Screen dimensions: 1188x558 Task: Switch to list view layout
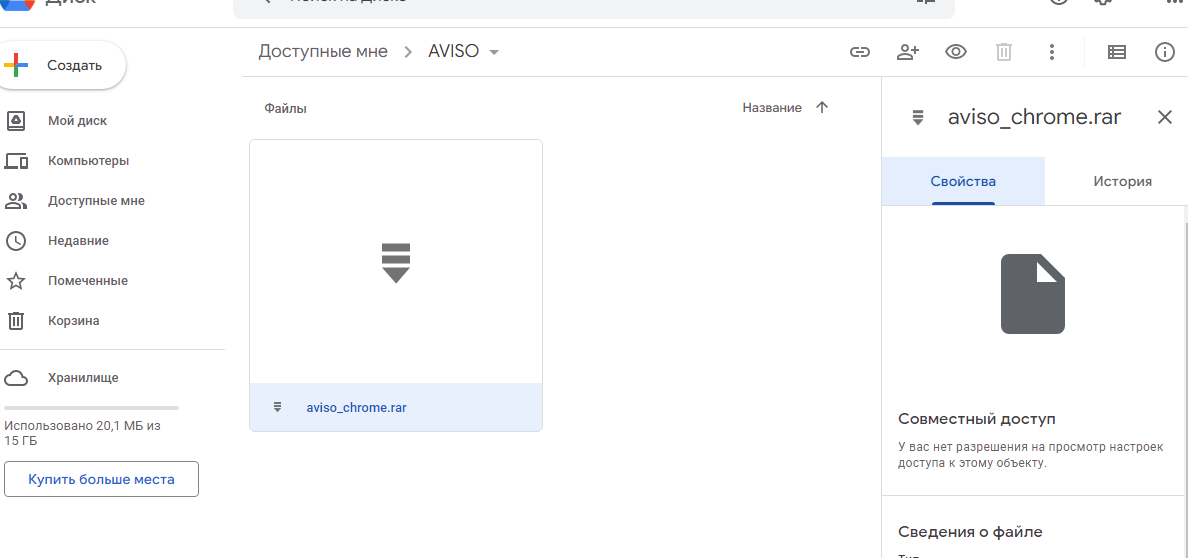[x=1117, y=52]
